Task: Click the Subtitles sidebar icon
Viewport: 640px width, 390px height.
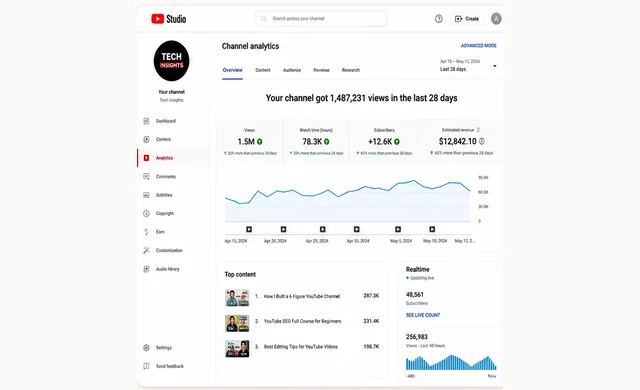Action: tap(146, 195)
